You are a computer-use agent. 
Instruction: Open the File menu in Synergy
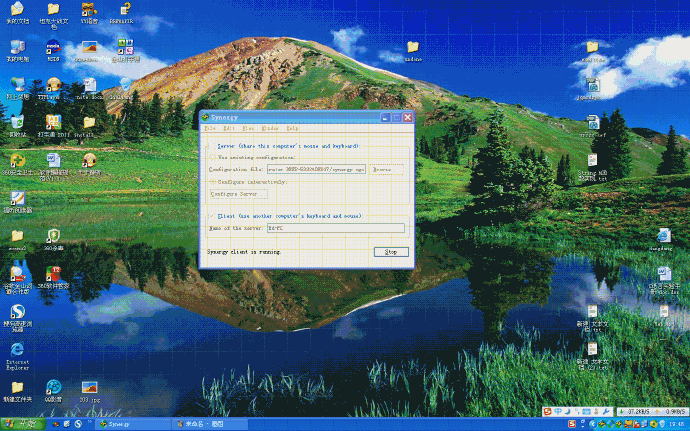tap(210, 129)
